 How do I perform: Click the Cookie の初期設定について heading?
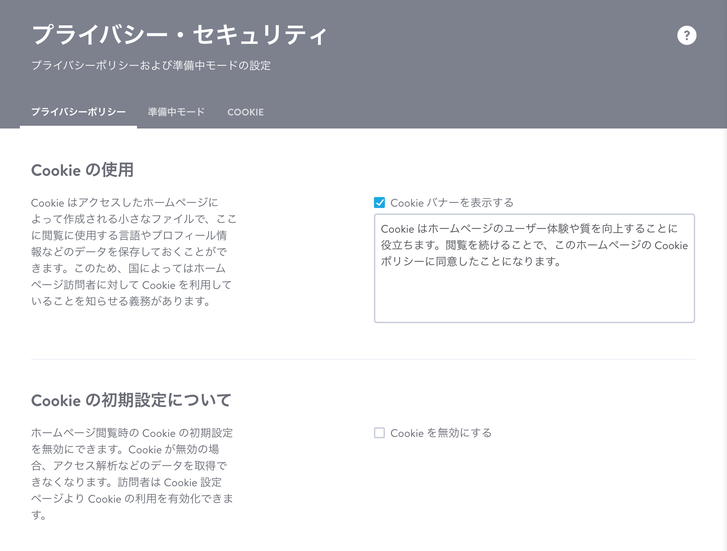tap(131, 400)
